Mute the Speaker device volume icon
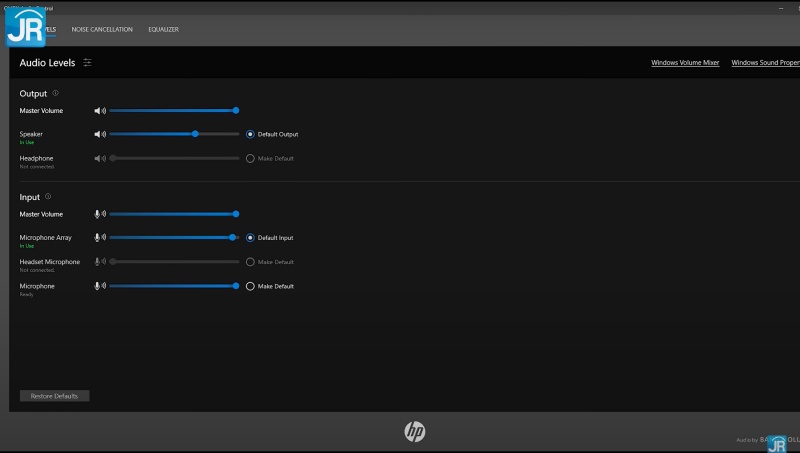800x453 pixels. point(99,134)
